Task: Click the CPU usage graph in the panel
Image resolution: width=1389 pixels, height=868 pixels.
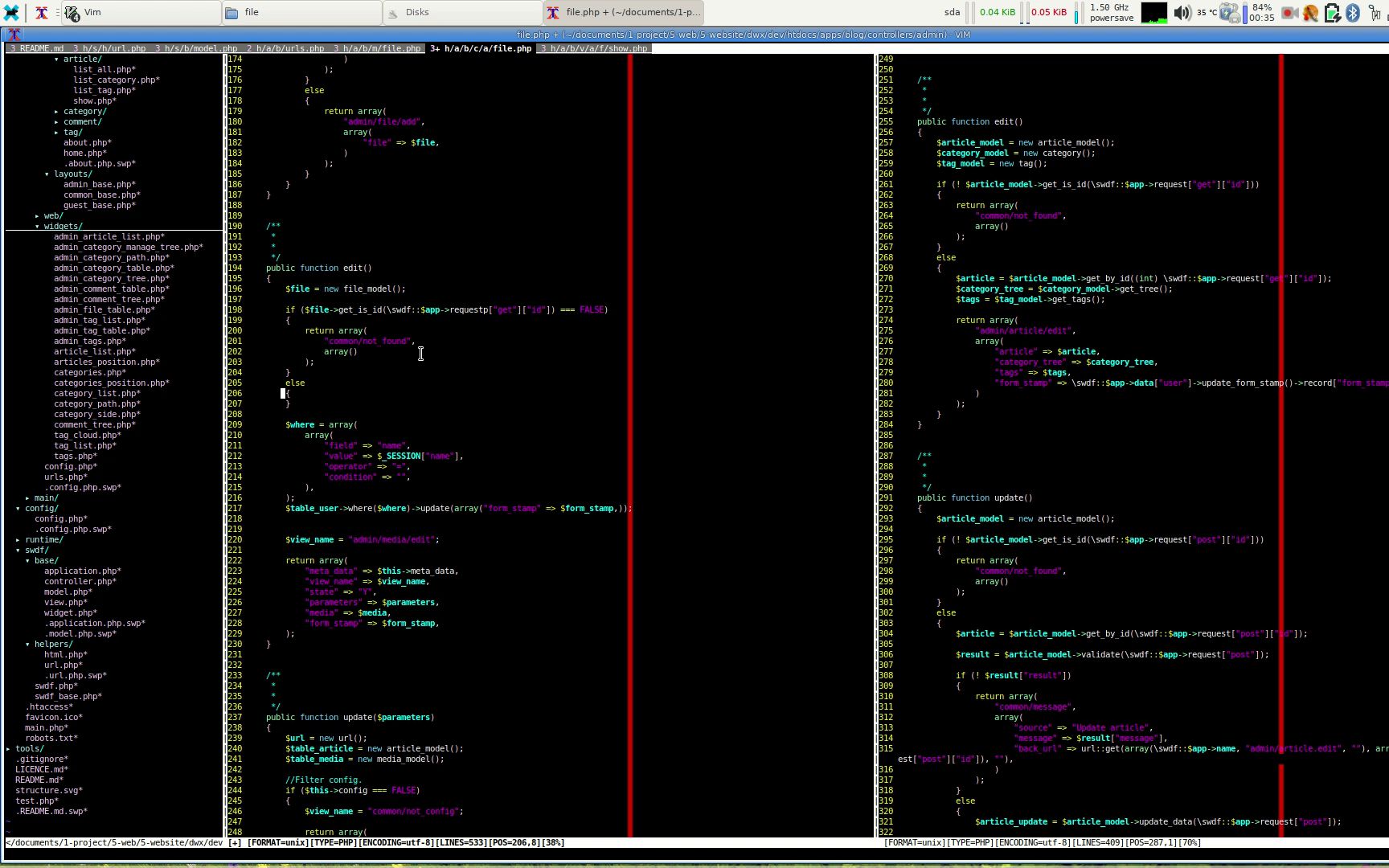Action: [1153, 12]
